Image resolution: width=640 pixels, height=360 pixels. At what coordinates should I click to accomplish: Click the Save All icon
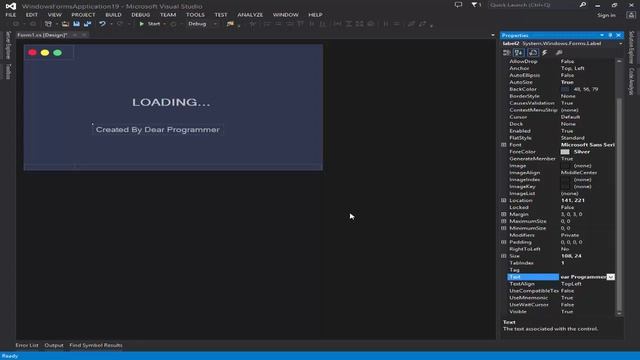point(87,24)
